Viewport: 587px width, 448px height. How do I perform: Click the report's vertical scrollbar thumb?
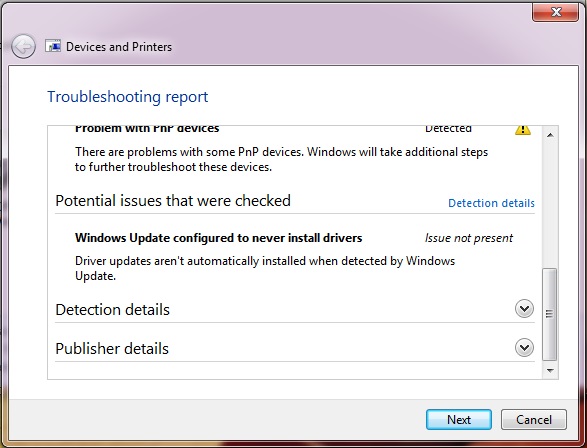pos(550,314)
